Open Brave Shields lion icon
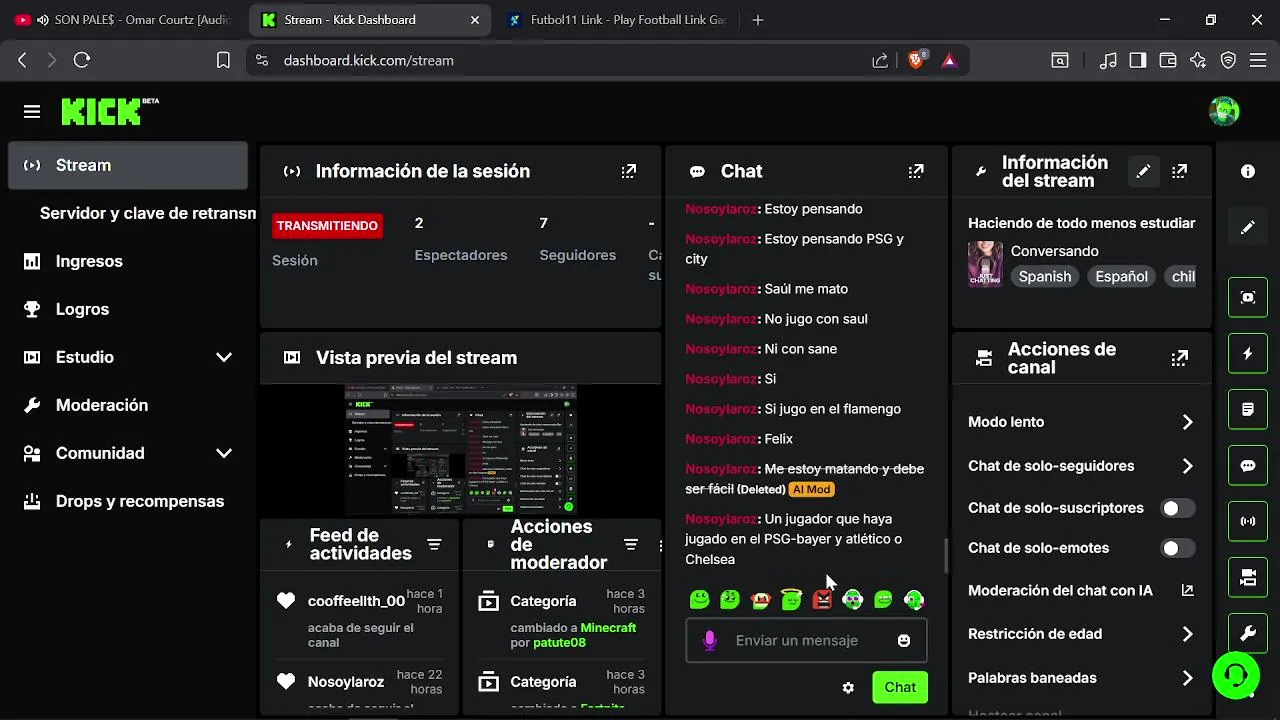This screenshot has height=720, width=1280. click(x=916, y=60)
